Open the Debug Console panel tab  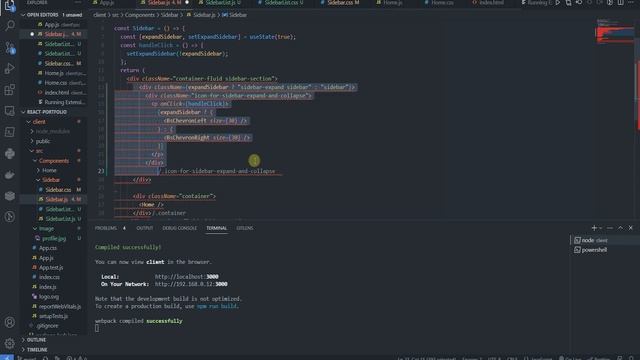tap(180, 228)
